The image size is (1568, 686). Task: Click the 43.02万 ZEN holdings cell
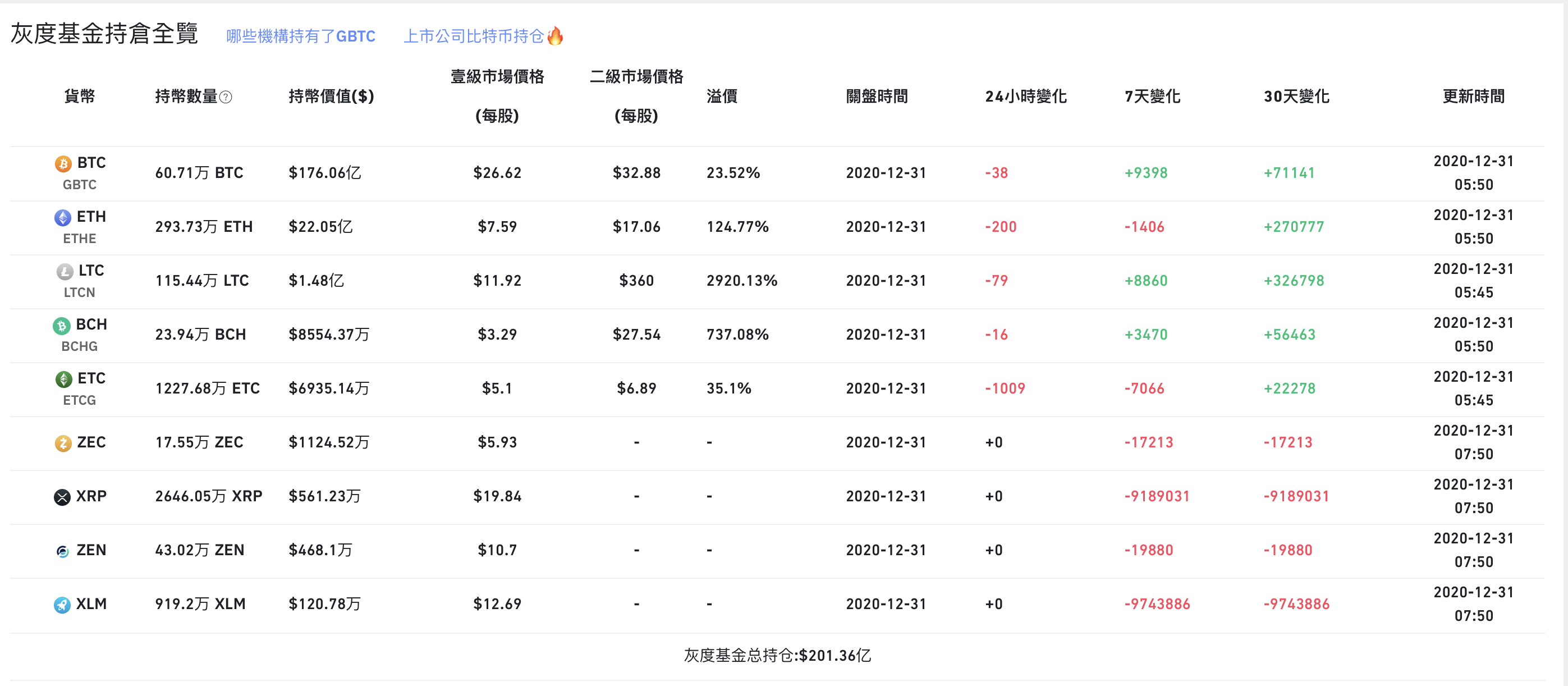pos(200,550)
